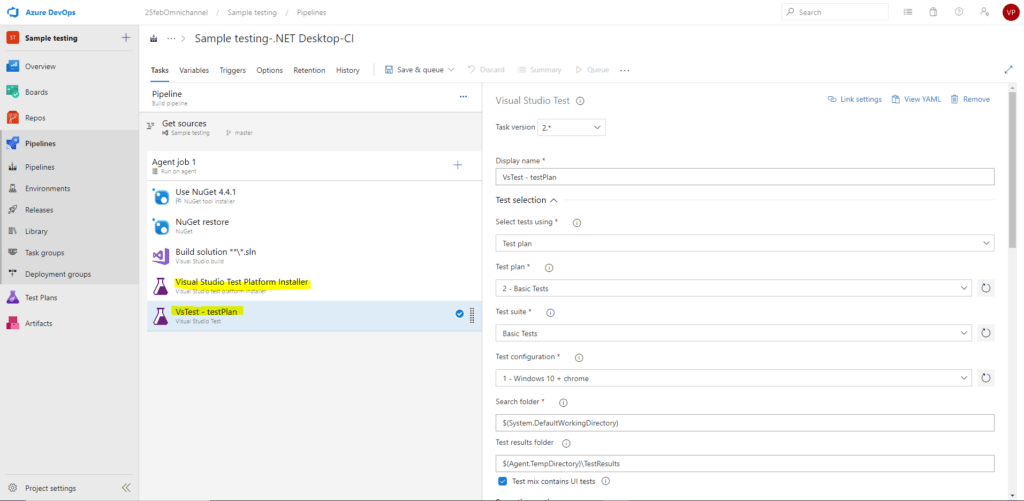Add a task to Agent job 1
Screen dimensions: 1024x501
pyautogui.click(x=458, y=165)
